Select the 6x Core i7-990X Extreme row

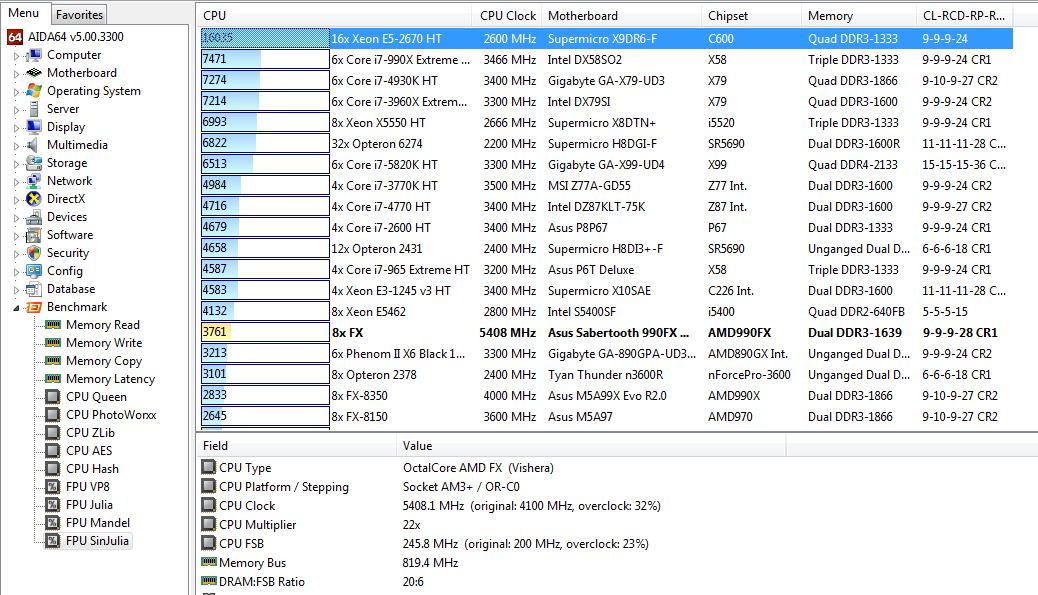click(x=606, y=60)
